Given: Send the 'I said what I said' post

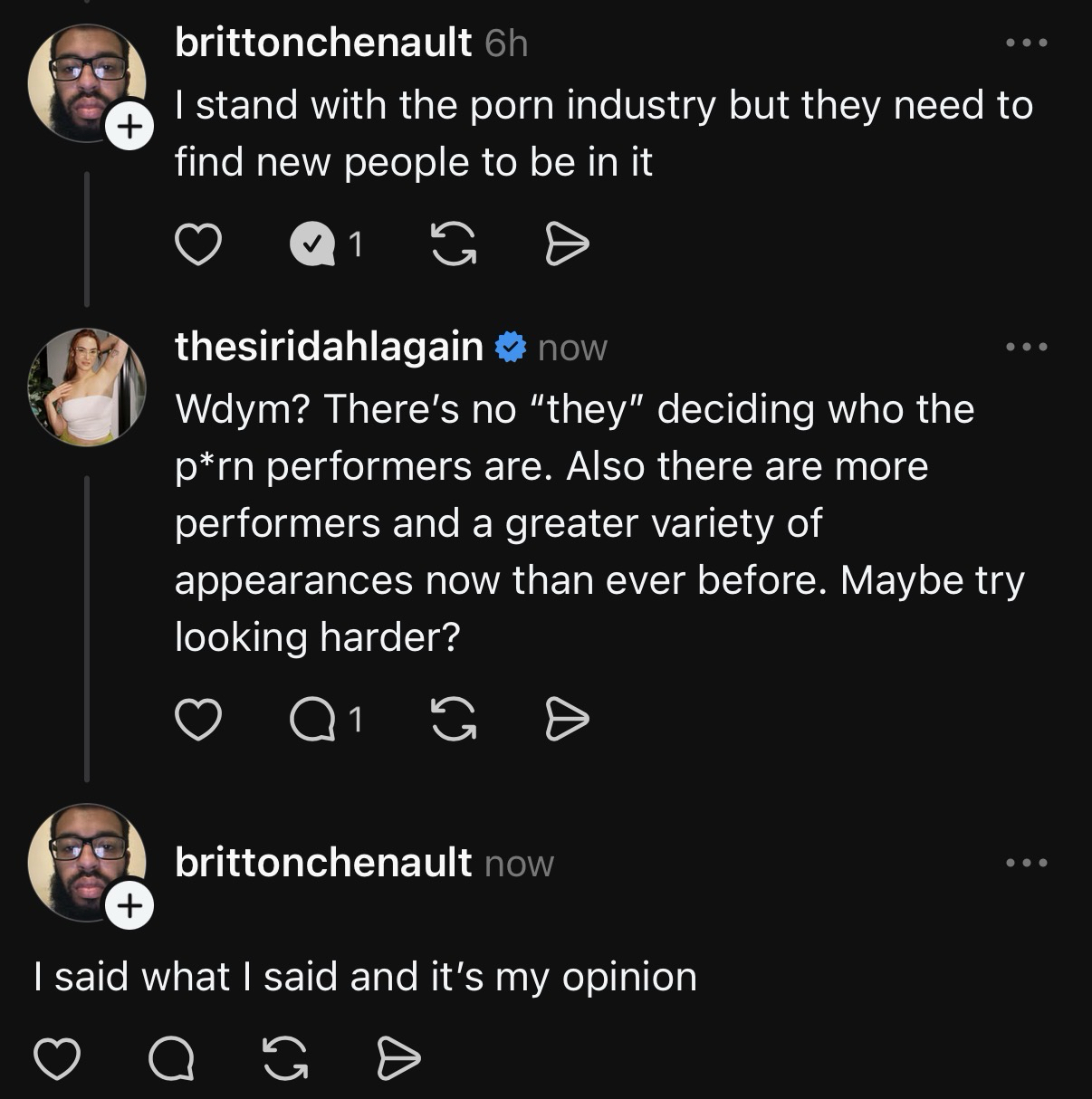Looking at the screenshot, I should click(398, 1058).
